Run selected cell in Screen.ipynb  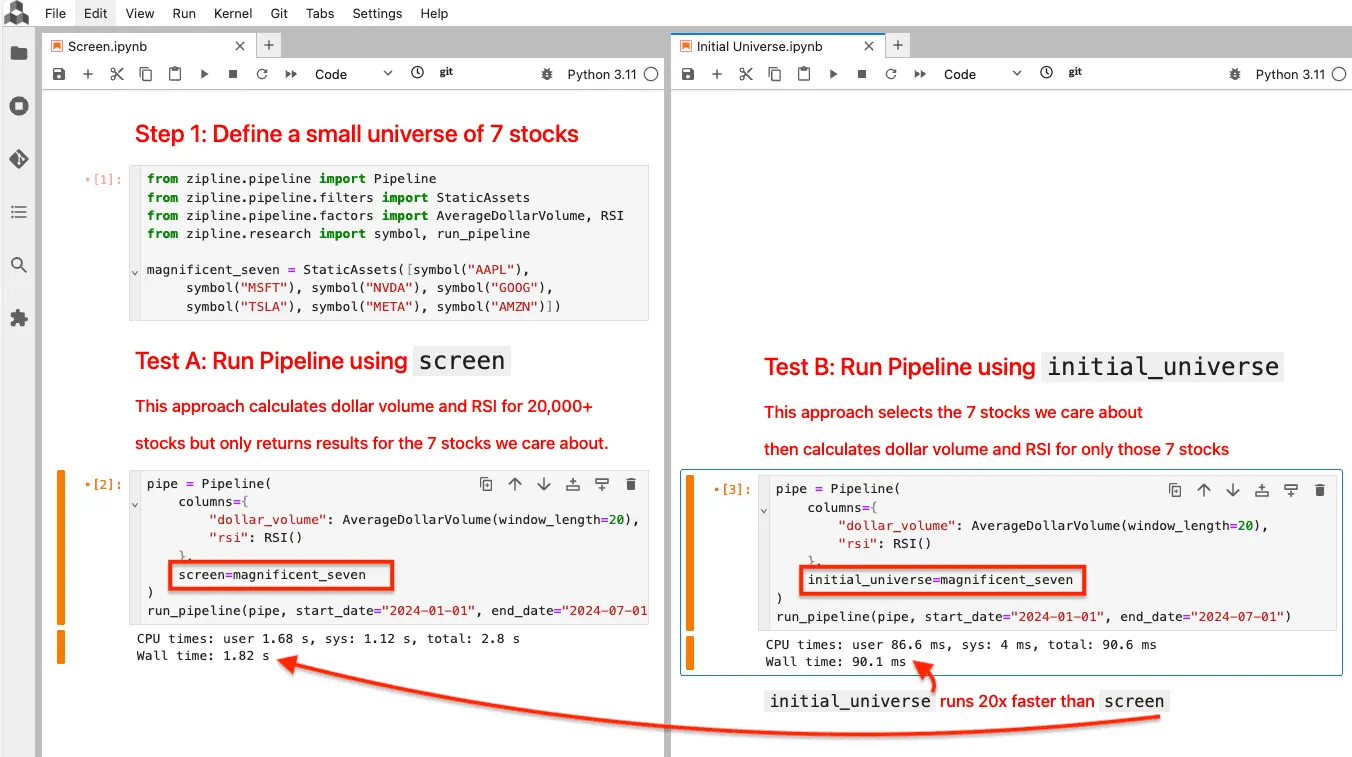tap(204, 74)
